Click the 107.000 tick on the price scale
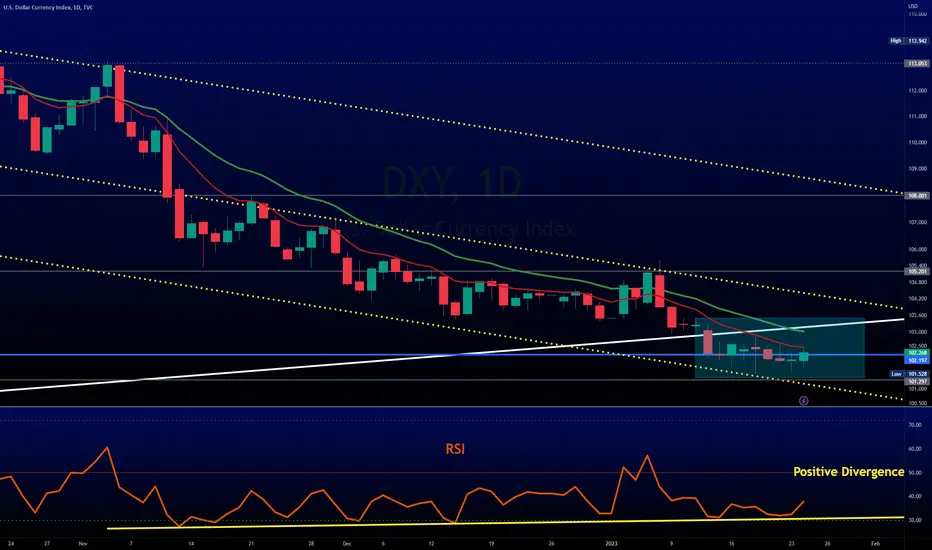This screenshot has width=932, height=550. [x=917, y=222]
